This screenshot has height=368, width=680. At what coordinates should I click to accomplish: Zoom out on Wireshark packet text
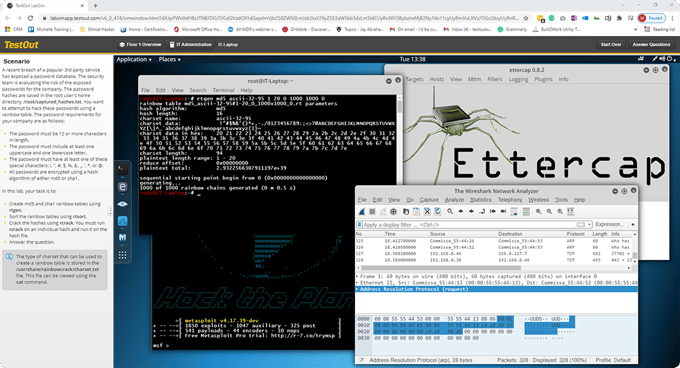coord(549,212)
